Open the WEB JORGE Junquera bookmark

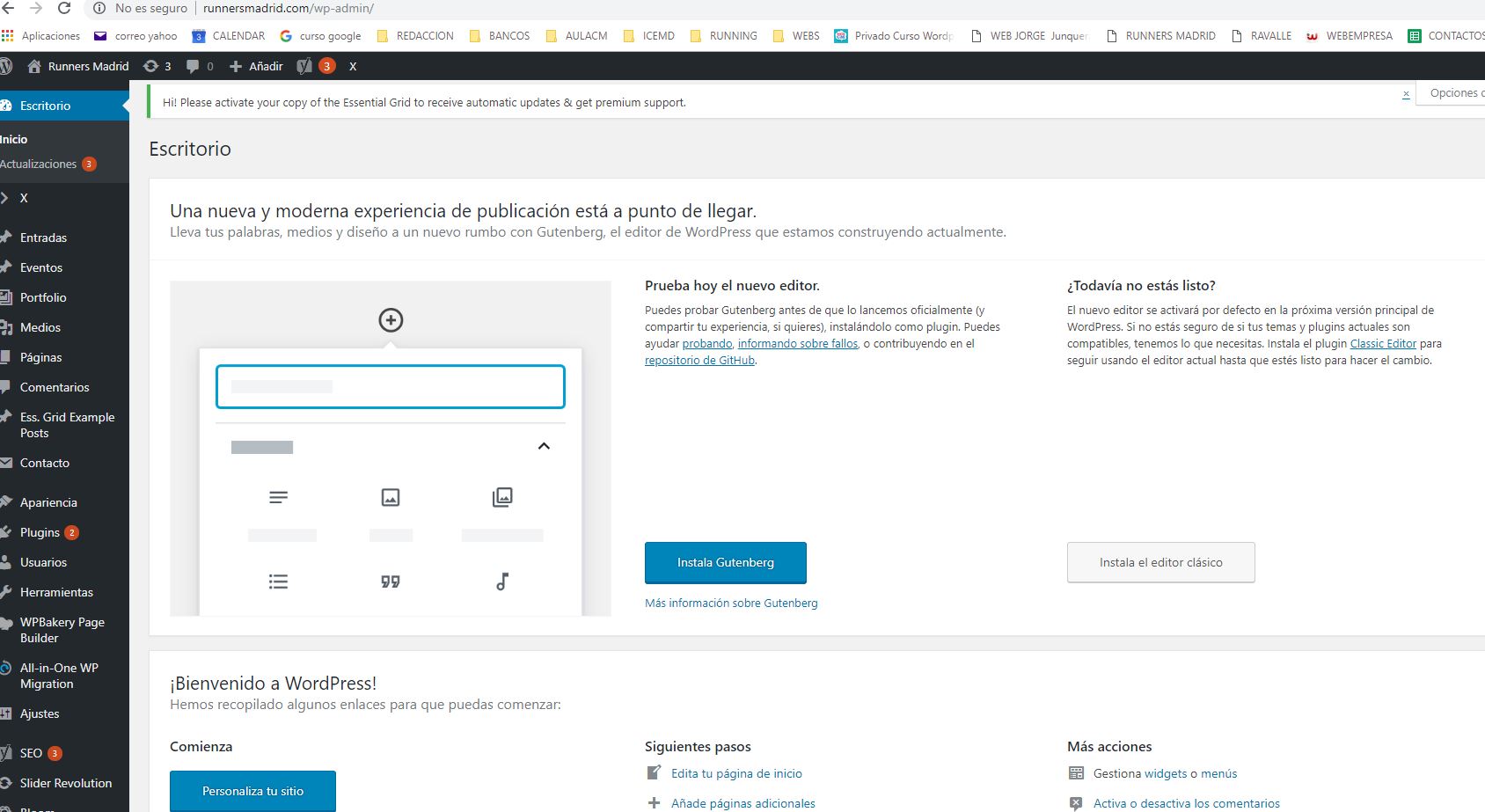pyautogui.click(x=1029, y=36)
